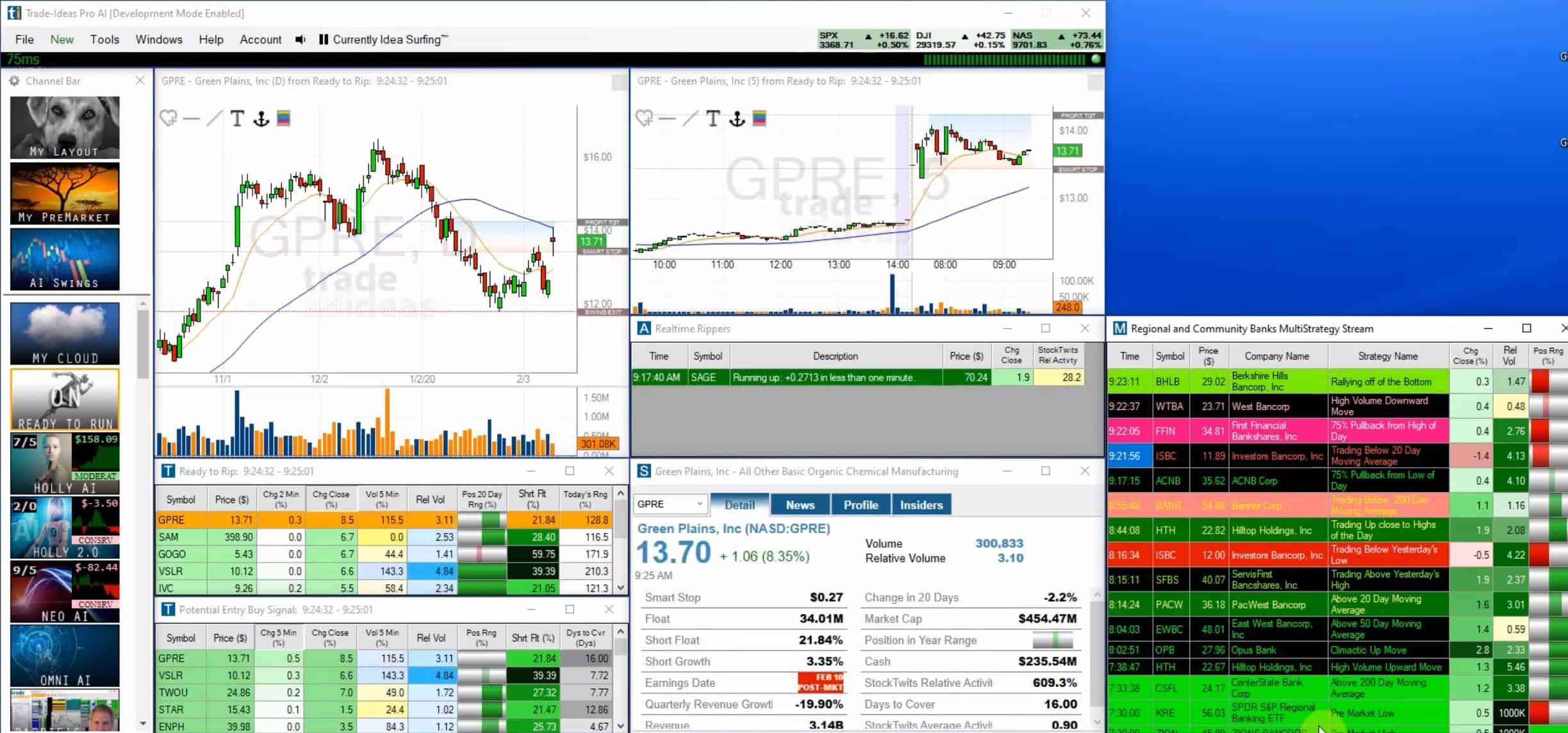Image resolution: width=1568 pixels, height=733 pixels.
Task: Open the Windows menu in menu bar
Action: tap(158, 39)
